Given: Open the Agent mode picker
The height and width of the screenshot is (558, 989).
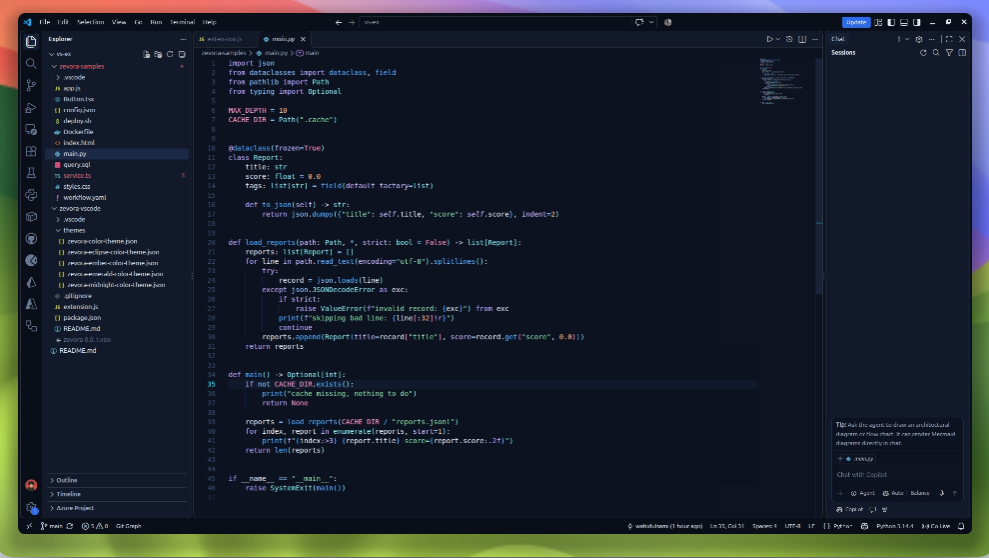Looking at the screenshot, I should pyautogui.click(x=862, y=493).
